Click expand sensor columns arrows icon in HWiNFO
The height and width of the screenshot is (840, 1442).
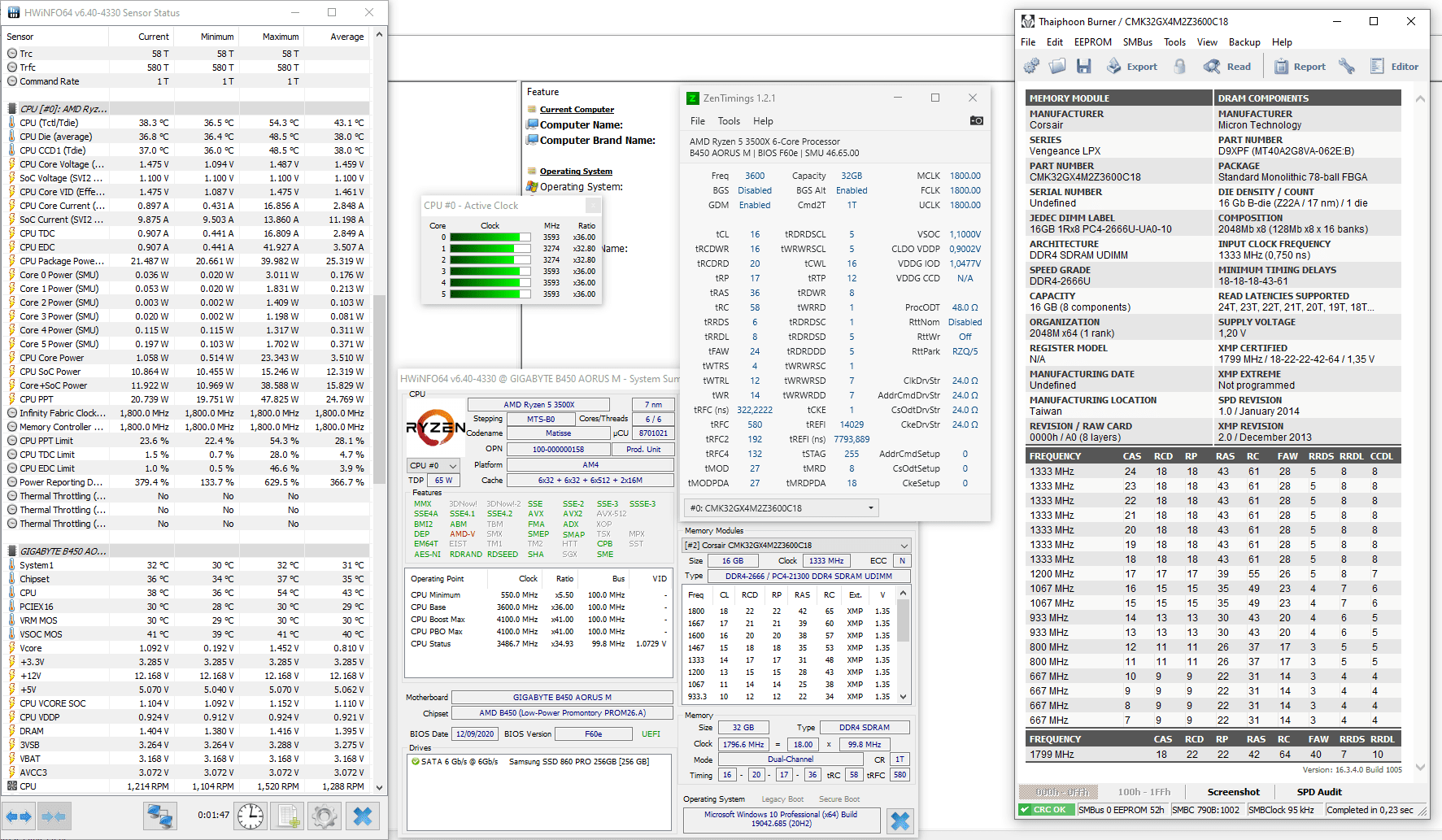[19, 816]
